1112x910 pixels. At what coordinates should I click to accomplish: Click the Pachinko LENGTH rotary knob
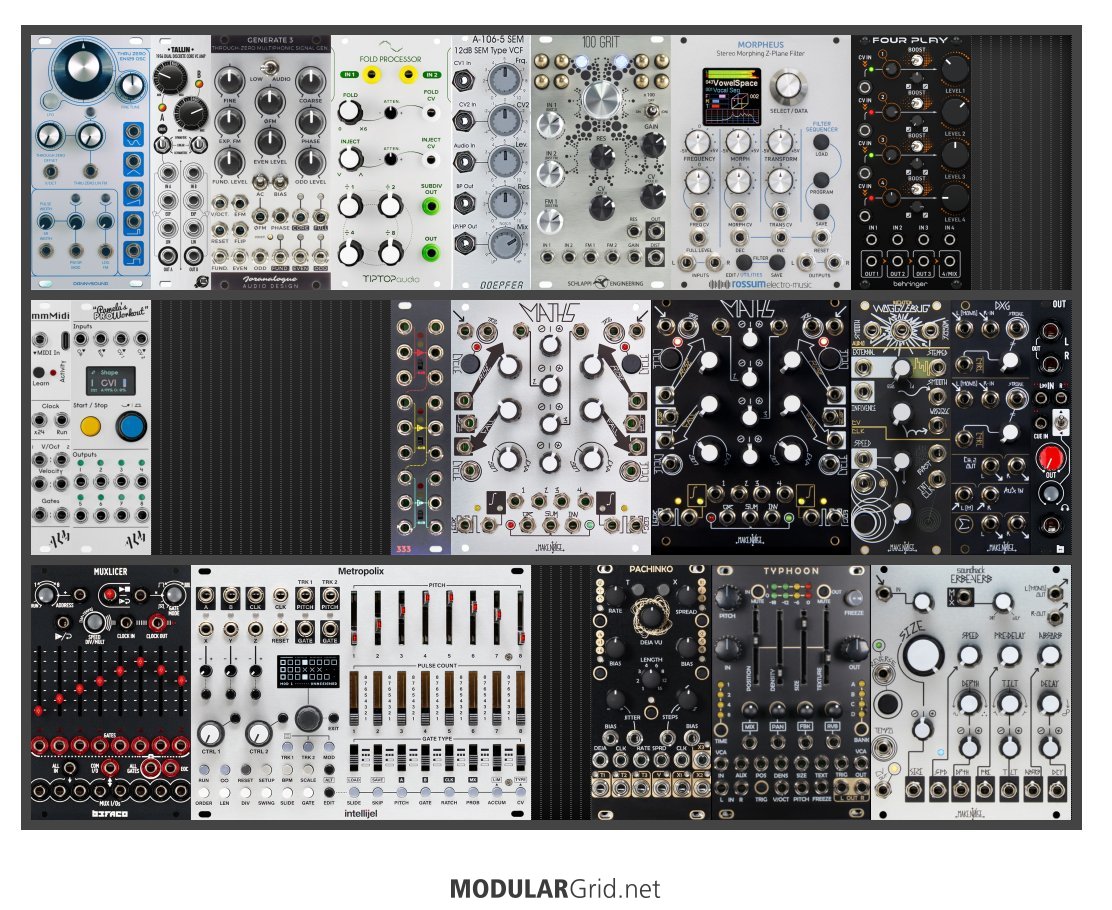pos(650,679)
